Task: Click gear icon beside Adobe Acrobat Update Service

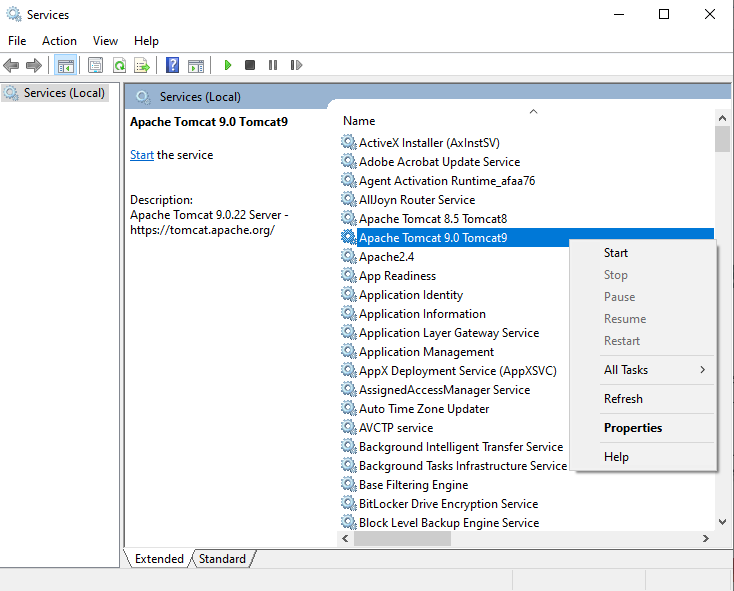Action: (348, 161)
